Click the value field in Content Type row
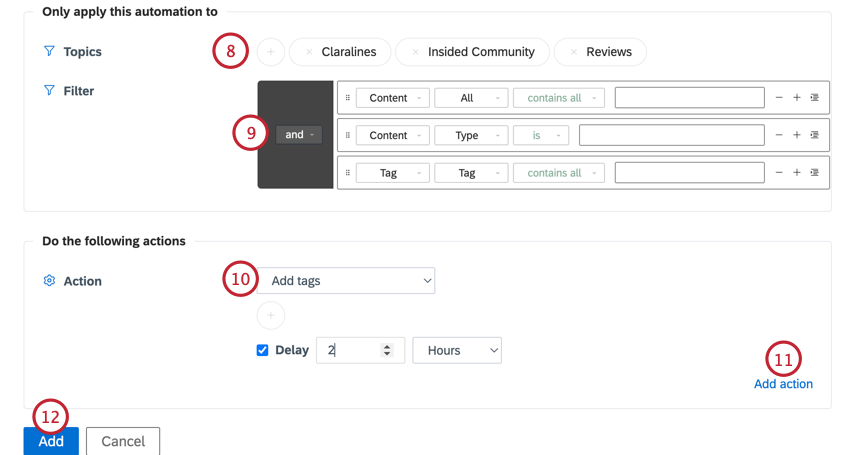 point(672,136)
